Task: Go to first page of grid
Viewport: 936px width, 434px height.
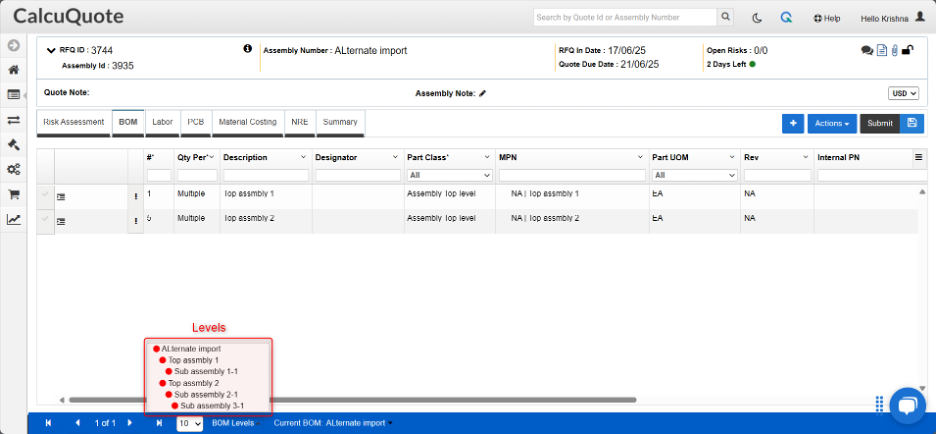Action: pos(48,423)
